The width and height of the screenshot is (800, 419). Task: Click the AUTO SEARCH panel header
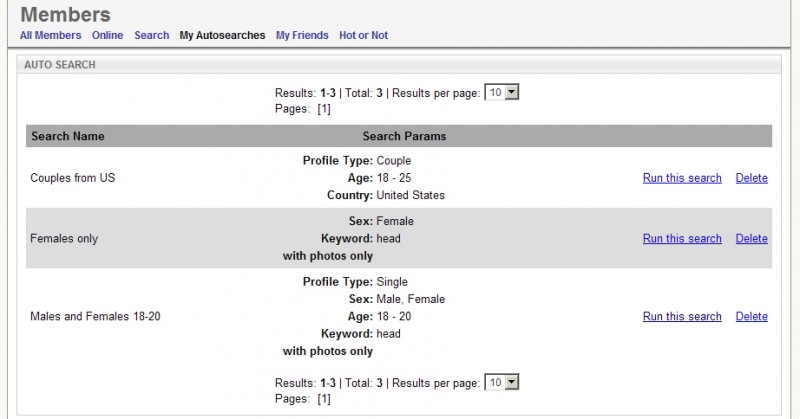pos(59,64)
